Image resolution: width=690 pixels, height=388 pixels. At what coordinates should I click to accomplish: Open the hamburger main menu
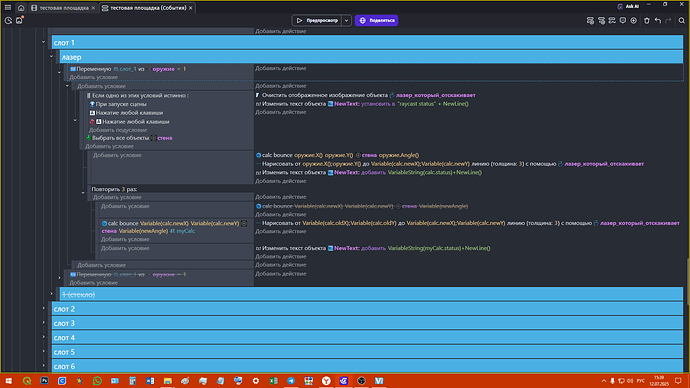(x=8, y=7)
